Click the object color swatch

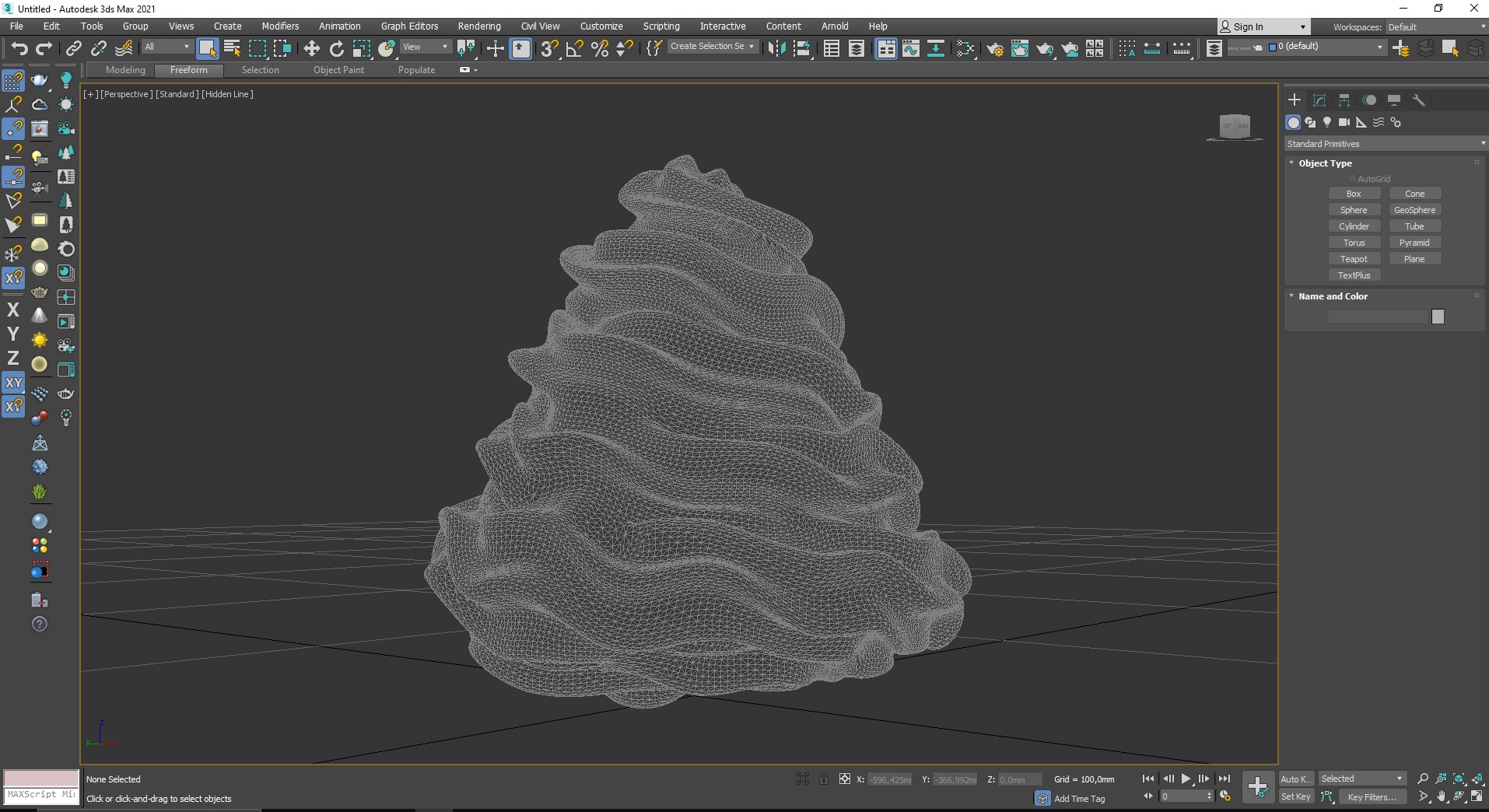pos(1438,317)
